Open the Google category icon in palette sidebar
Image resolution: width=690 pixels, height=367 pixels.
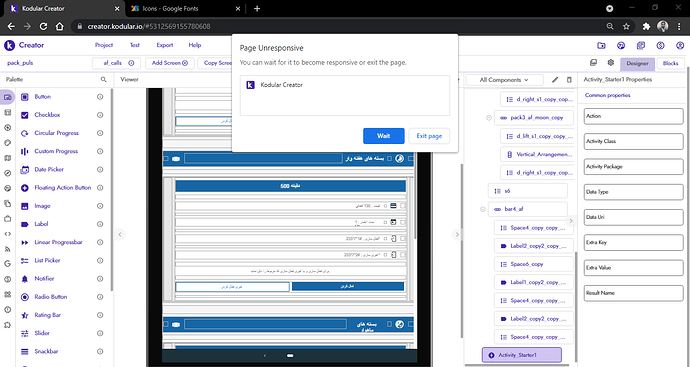[7, 264]
